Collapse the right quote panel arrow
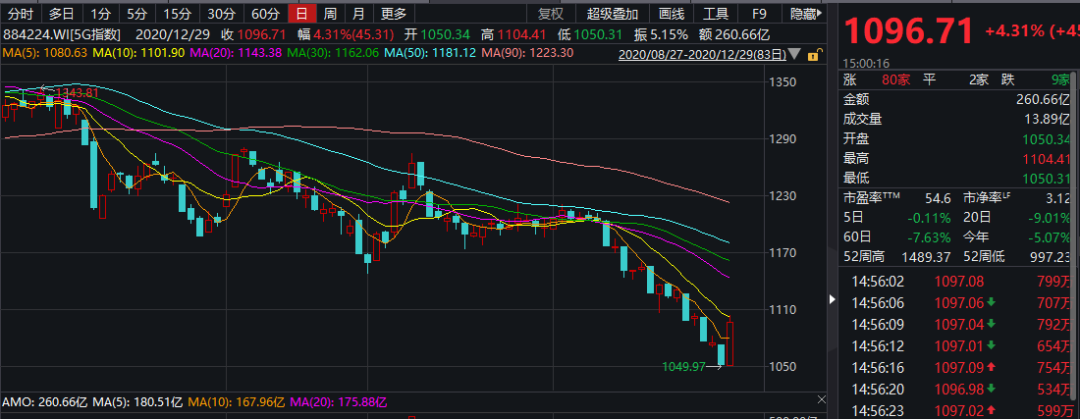1080x419 pixels. (830, 298)
